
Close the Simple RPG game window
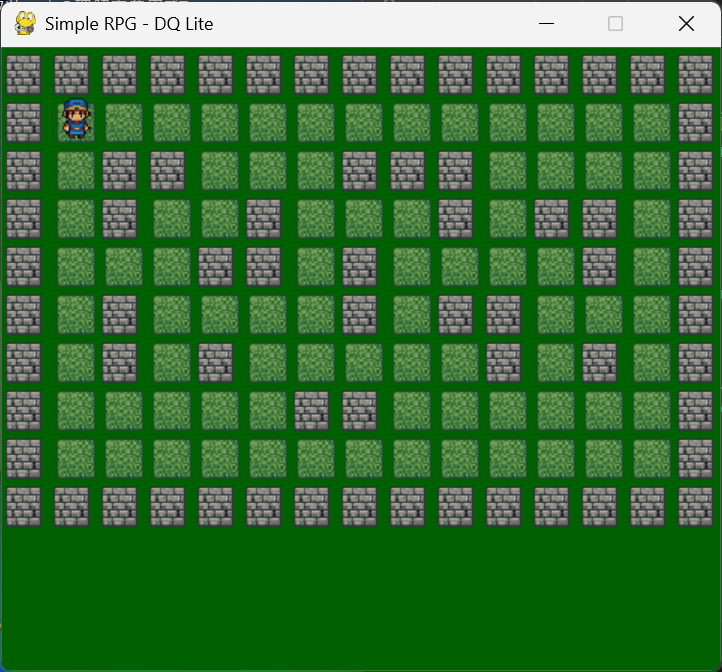click(x=686, y=24)
